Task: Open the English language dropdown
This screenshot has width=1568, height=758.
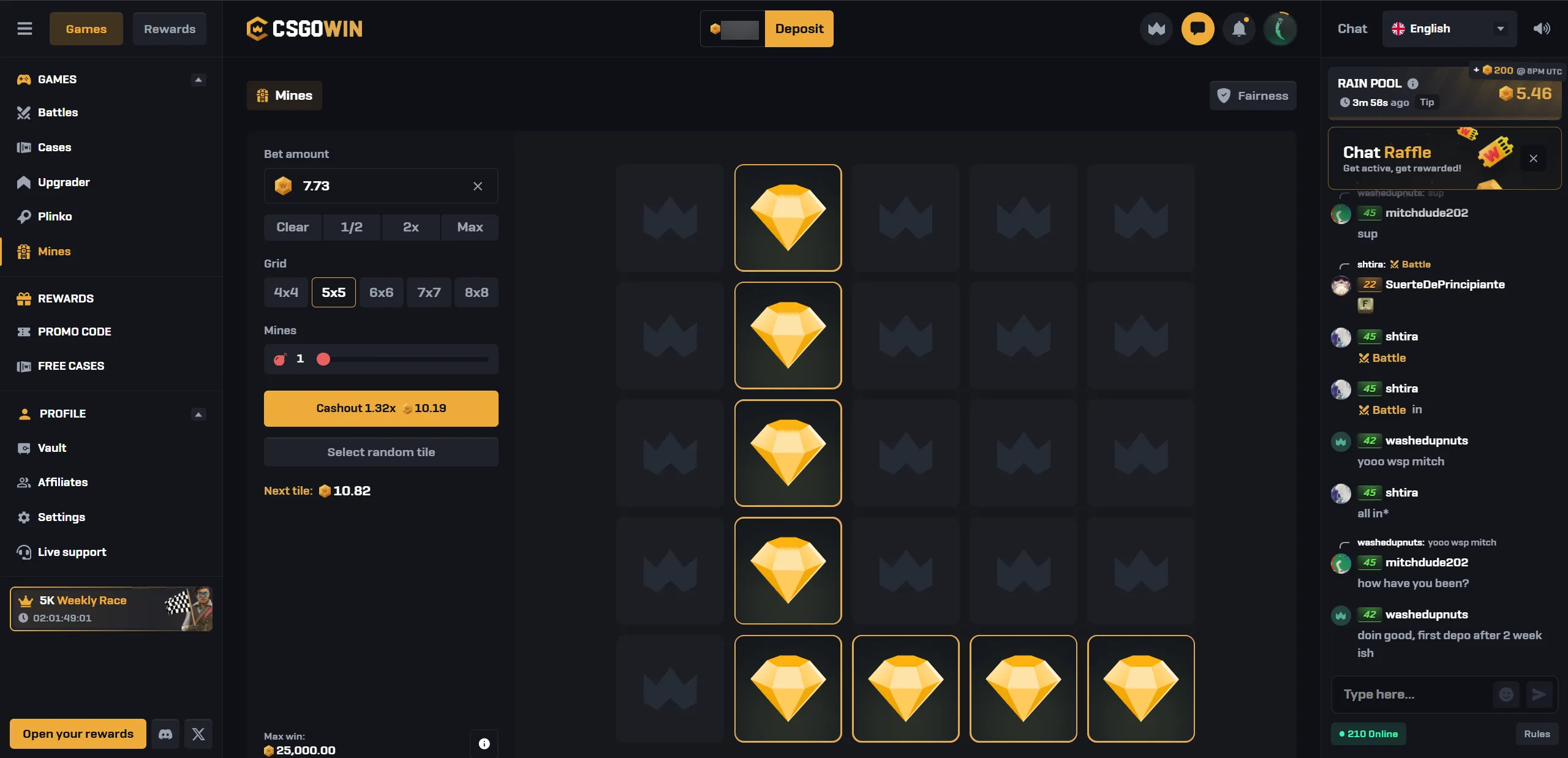Action: click(x=1449, y=29)
